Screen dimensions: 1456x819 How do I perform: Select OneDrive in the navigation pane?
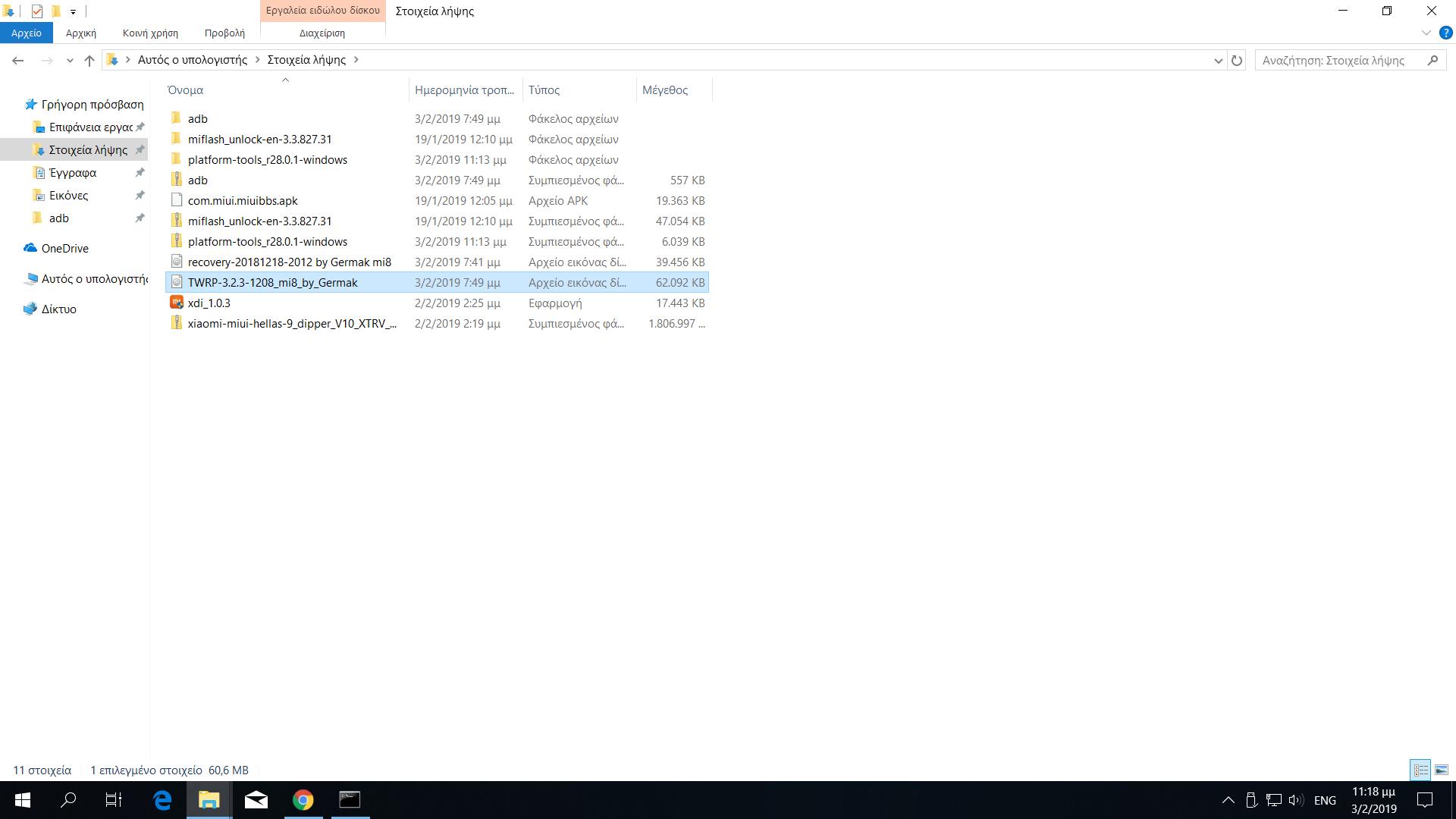coord(64,249)
